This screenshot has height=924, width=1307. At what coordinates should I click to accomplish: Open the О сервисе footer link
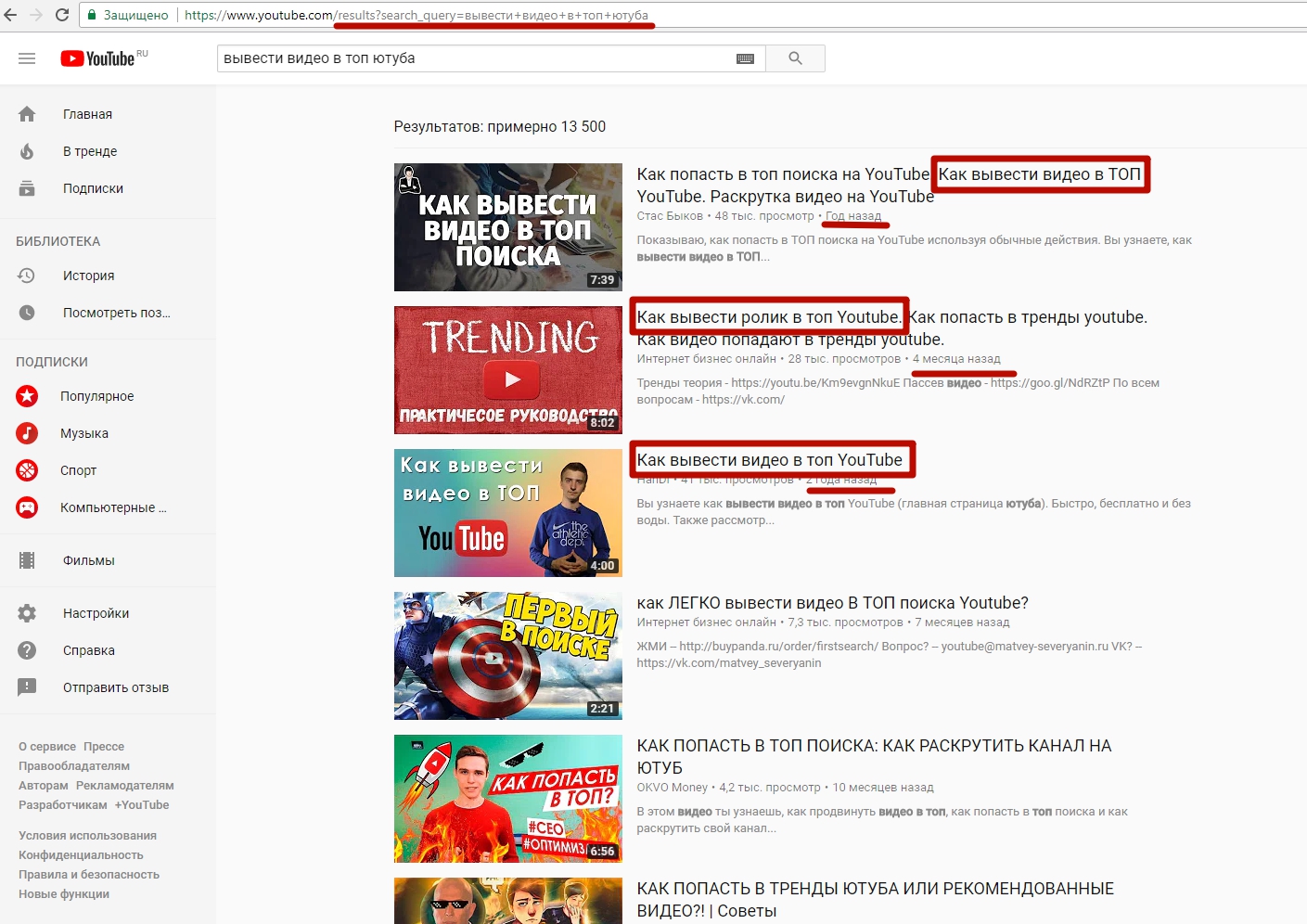pos(47,747)
